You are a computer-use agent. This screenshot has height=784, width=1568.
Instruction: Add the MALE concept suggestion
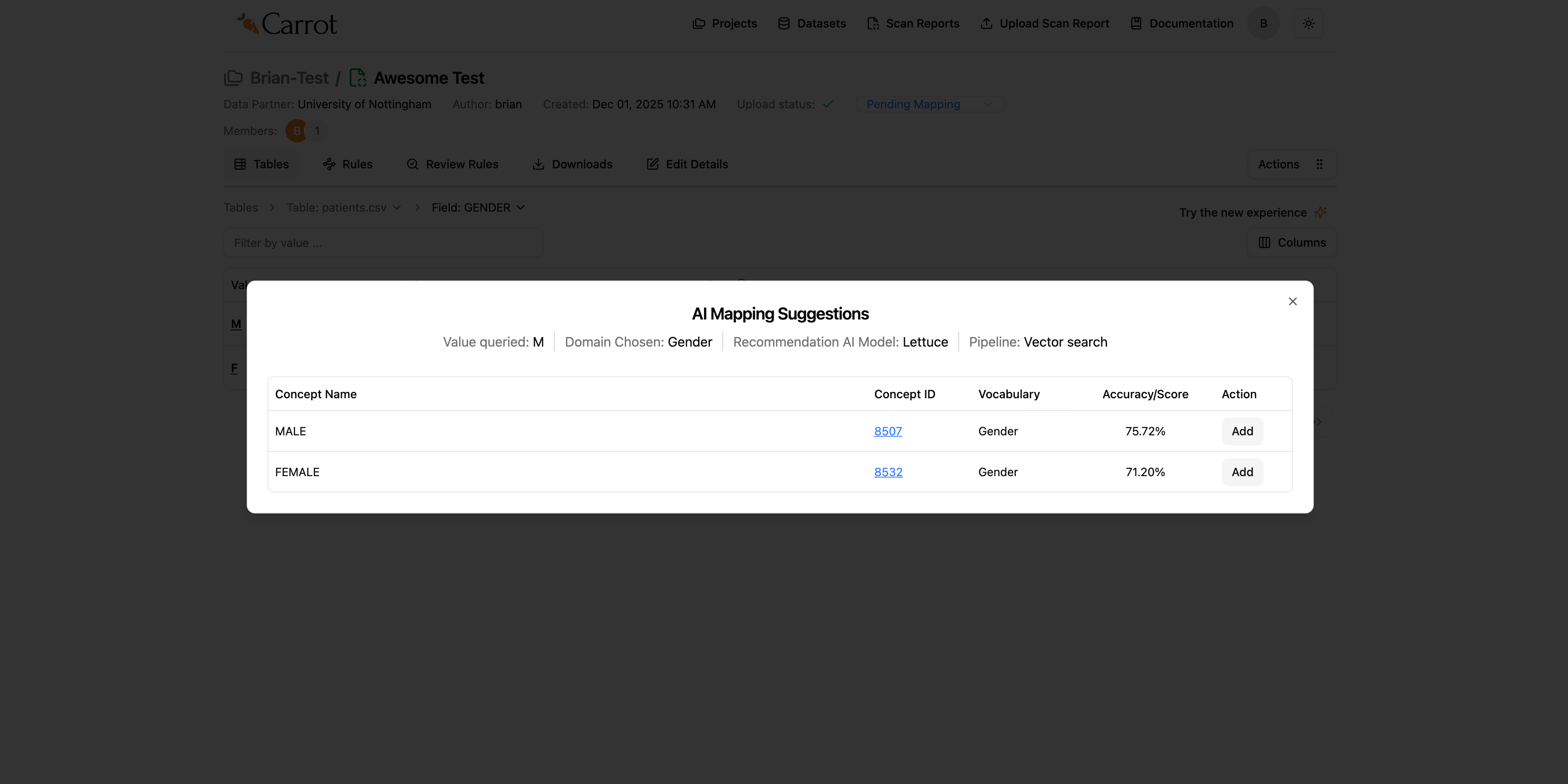1242,431
